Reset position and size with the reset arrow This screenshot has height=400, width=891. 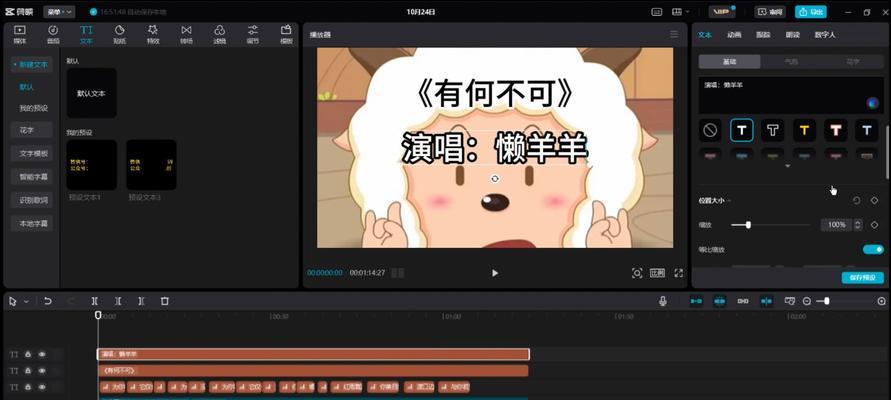point(856,201)
